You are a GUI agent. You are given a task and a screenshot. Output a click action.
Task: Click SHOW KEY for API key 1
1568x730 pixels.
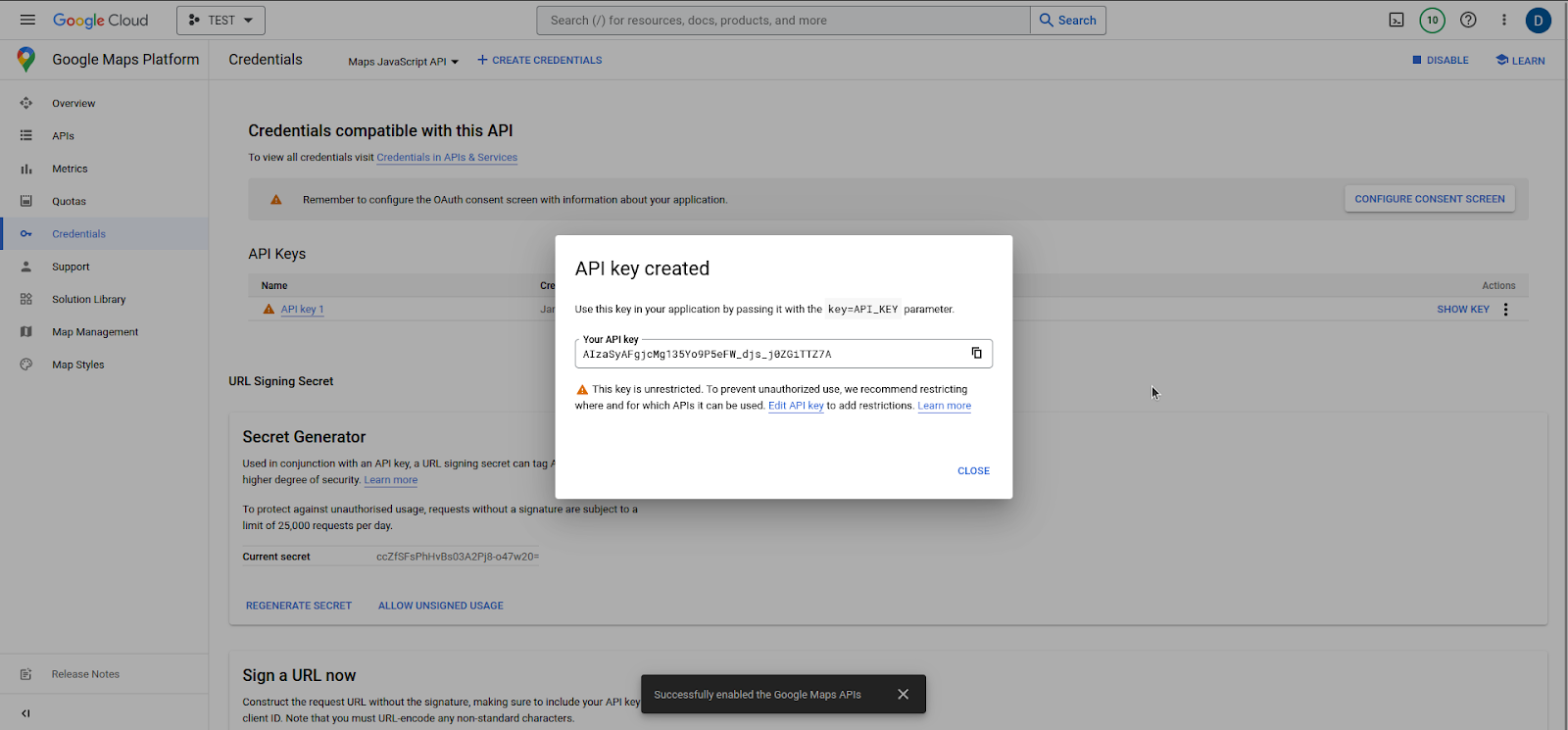coord(1463,310)
